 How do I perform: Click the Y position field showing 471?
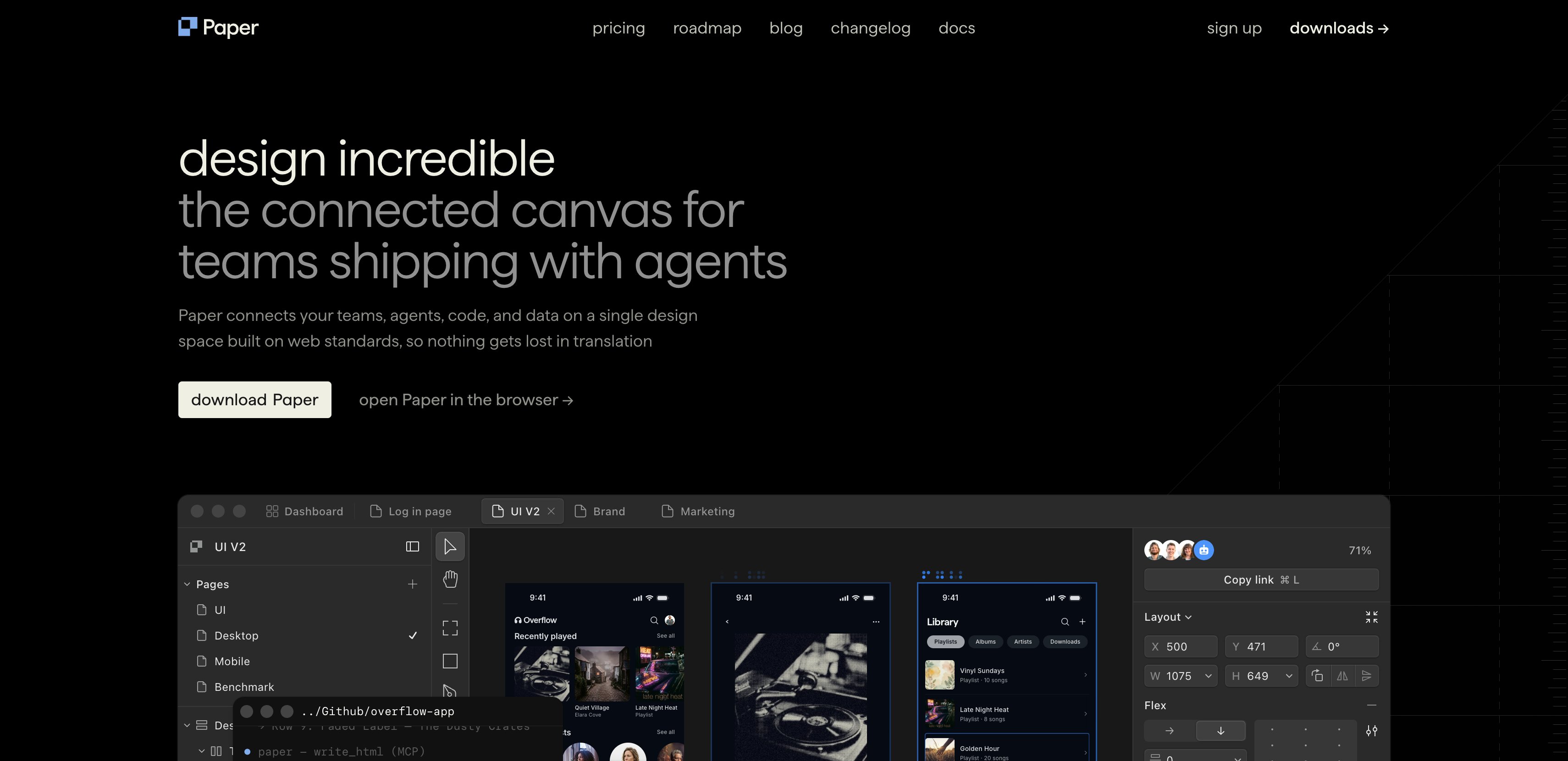[x=1261, y=646]
